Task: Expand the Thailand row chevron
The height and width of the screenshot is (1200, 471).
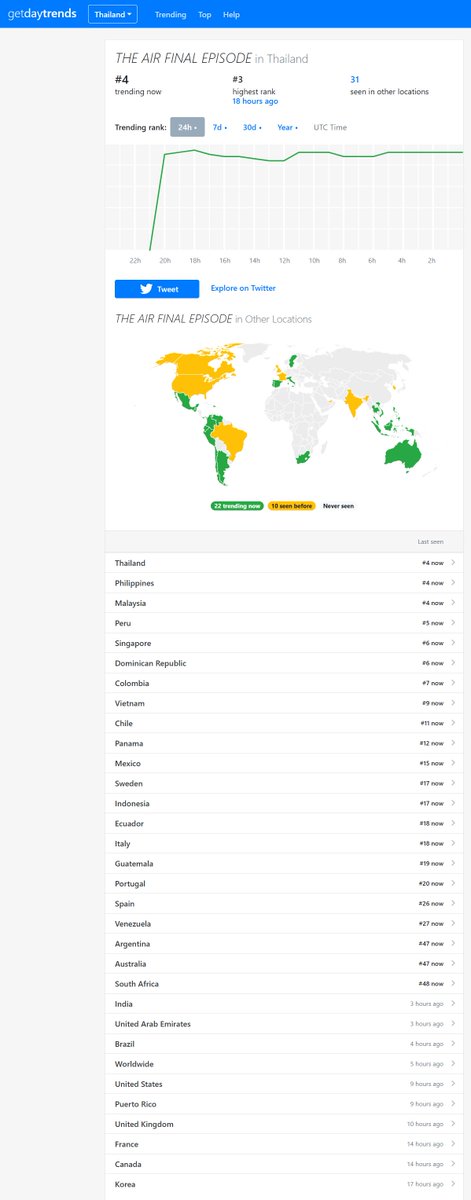Action: (x=453, y=563)
